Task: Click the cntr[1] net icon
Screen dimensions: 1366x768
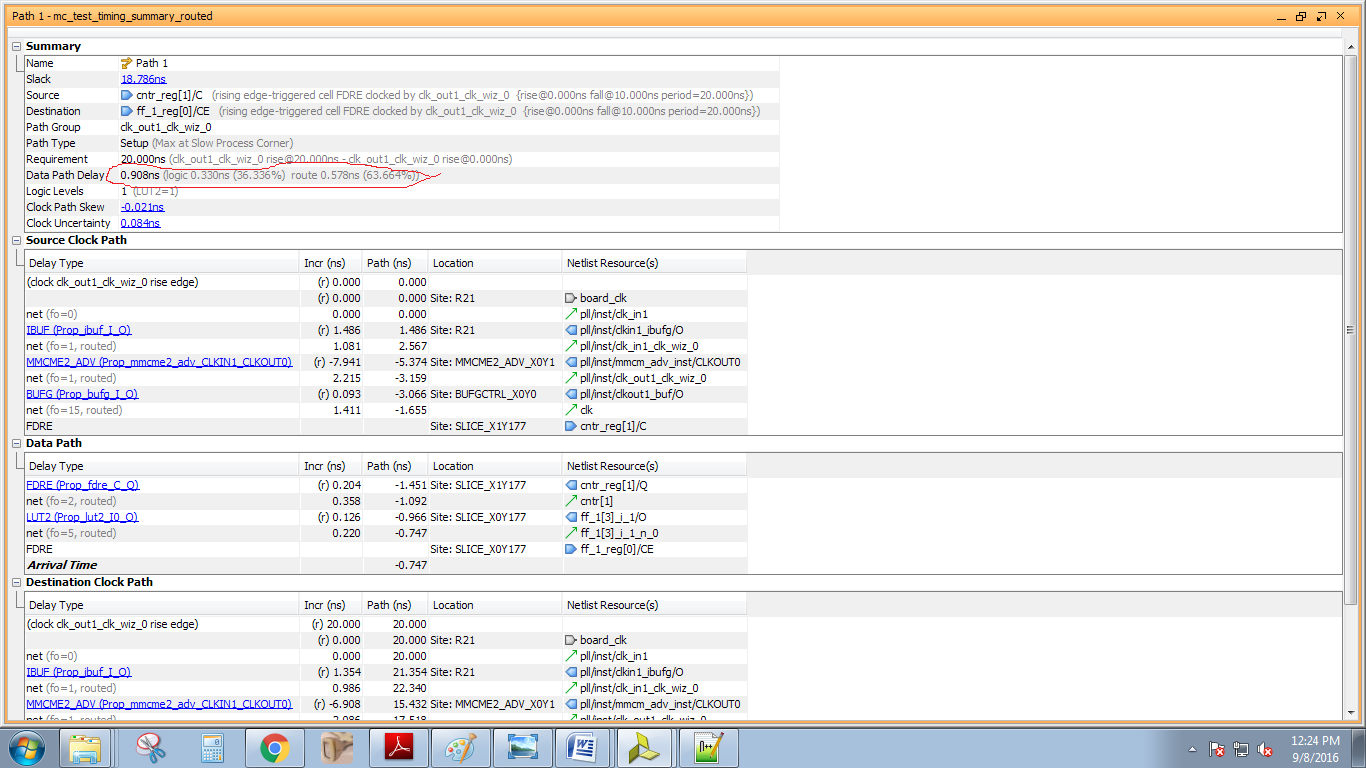Action: pyautogui.click(x=571, y=501)
